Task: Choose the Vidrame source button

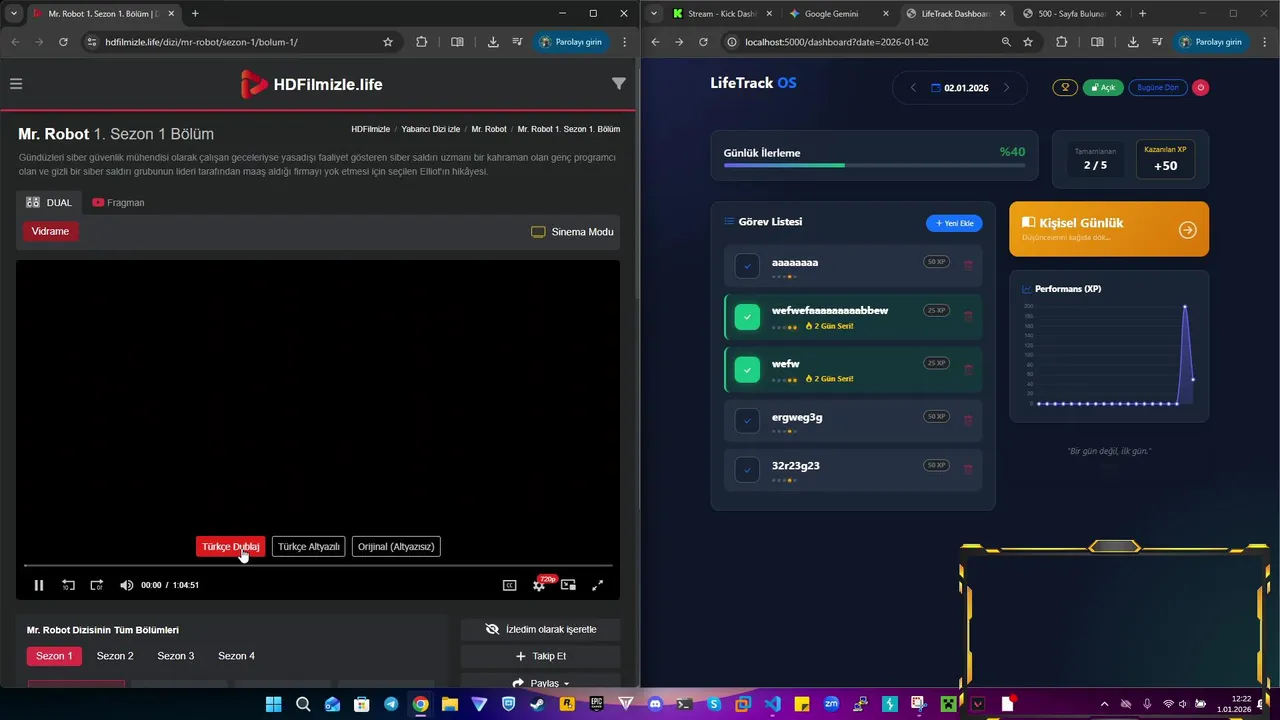Action: click(50, 231)
